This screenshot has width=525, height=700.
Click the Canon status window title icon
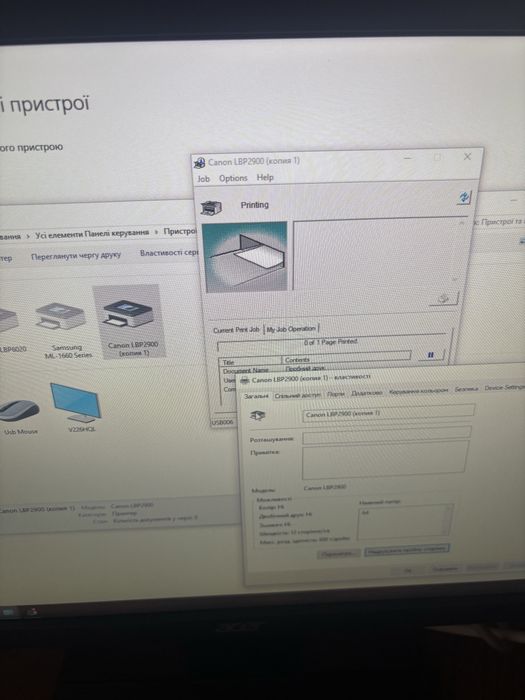click(x=199, y=163)
